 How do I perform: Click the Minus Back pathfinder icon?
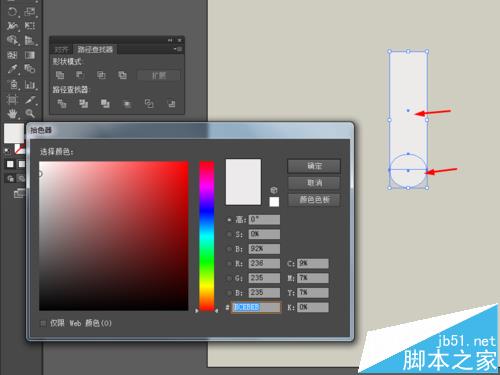[x=171, y=104]
